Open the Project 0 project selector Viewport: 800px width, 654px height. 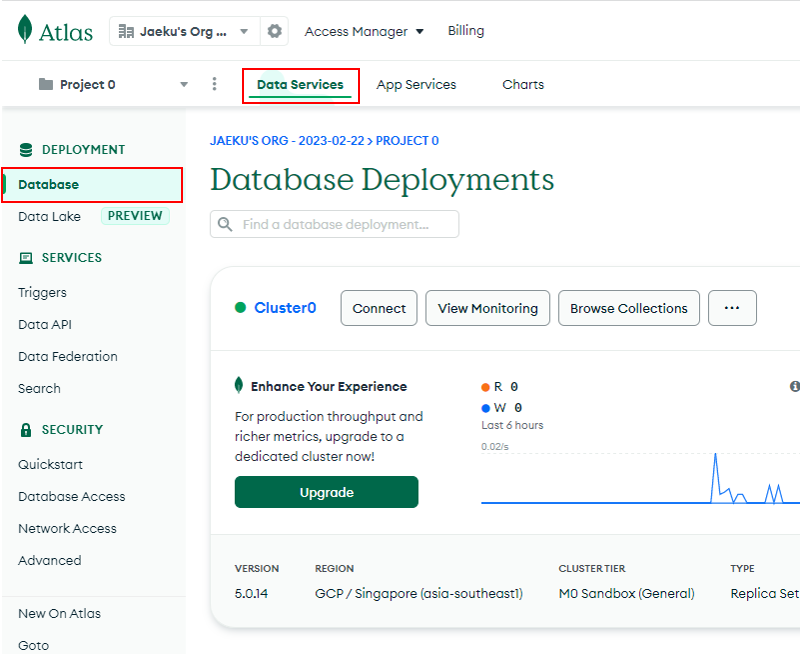pyautogui.click(x=113, y=84)
